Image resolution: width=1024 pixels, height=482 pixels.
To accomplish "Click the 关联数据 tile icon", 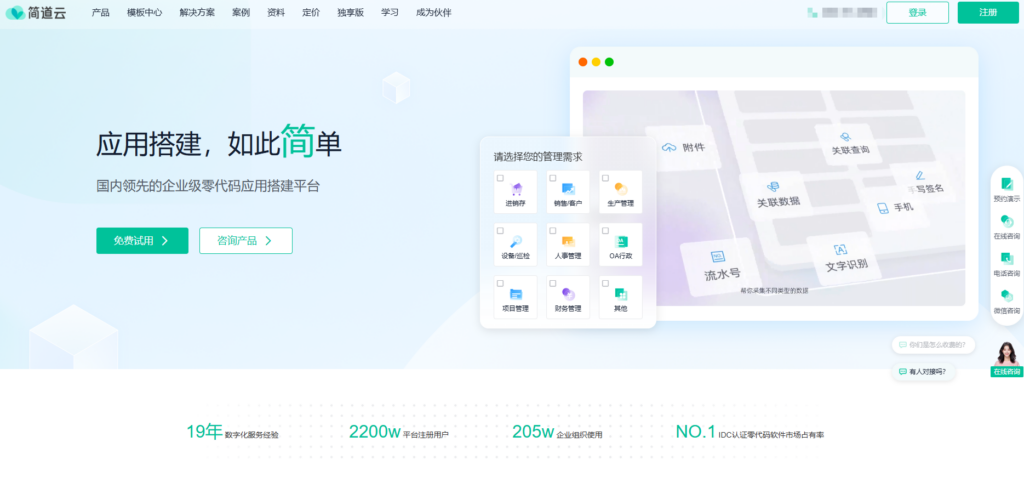I will [x=773, y=187].
